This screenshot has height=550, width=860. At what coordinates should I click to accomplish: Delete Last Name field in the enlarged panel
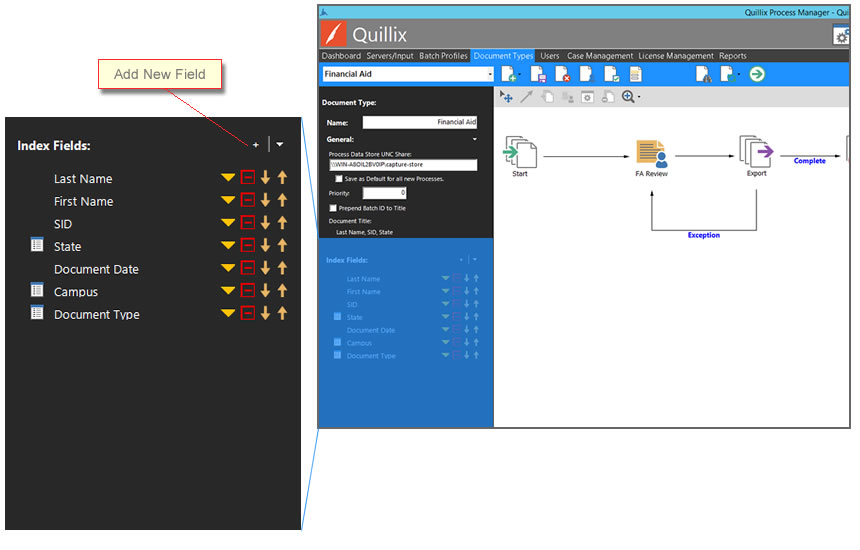coord(248,177)
